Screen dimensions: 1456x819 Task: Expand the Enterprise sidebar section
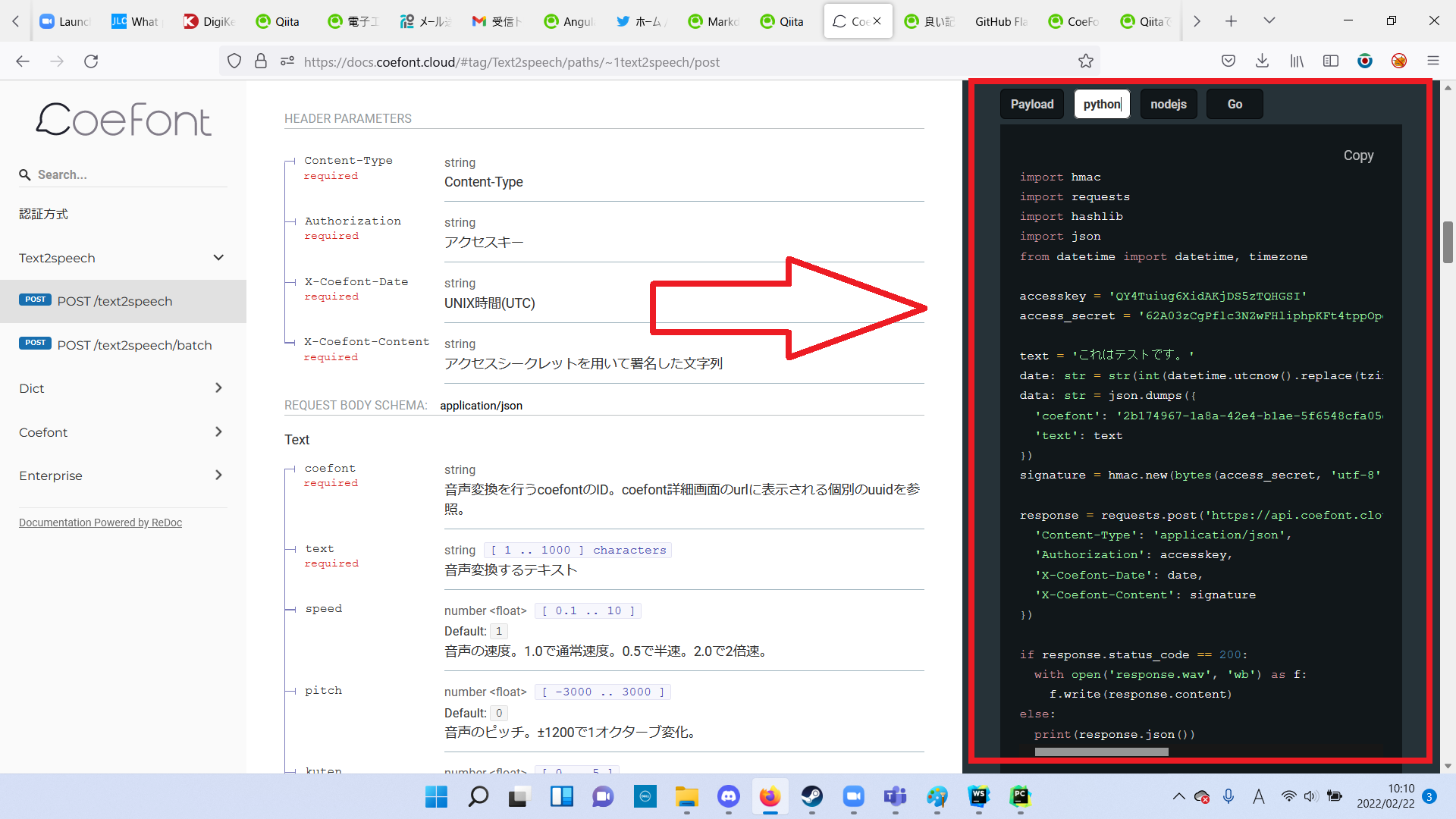(218, 475)
